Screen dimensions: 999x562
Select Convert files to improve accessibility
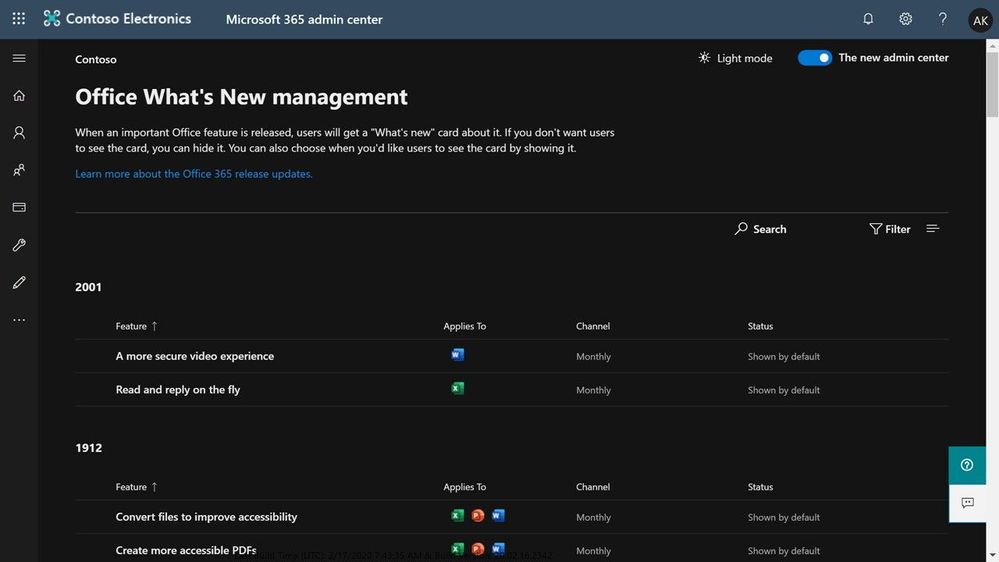pos(206,517)
